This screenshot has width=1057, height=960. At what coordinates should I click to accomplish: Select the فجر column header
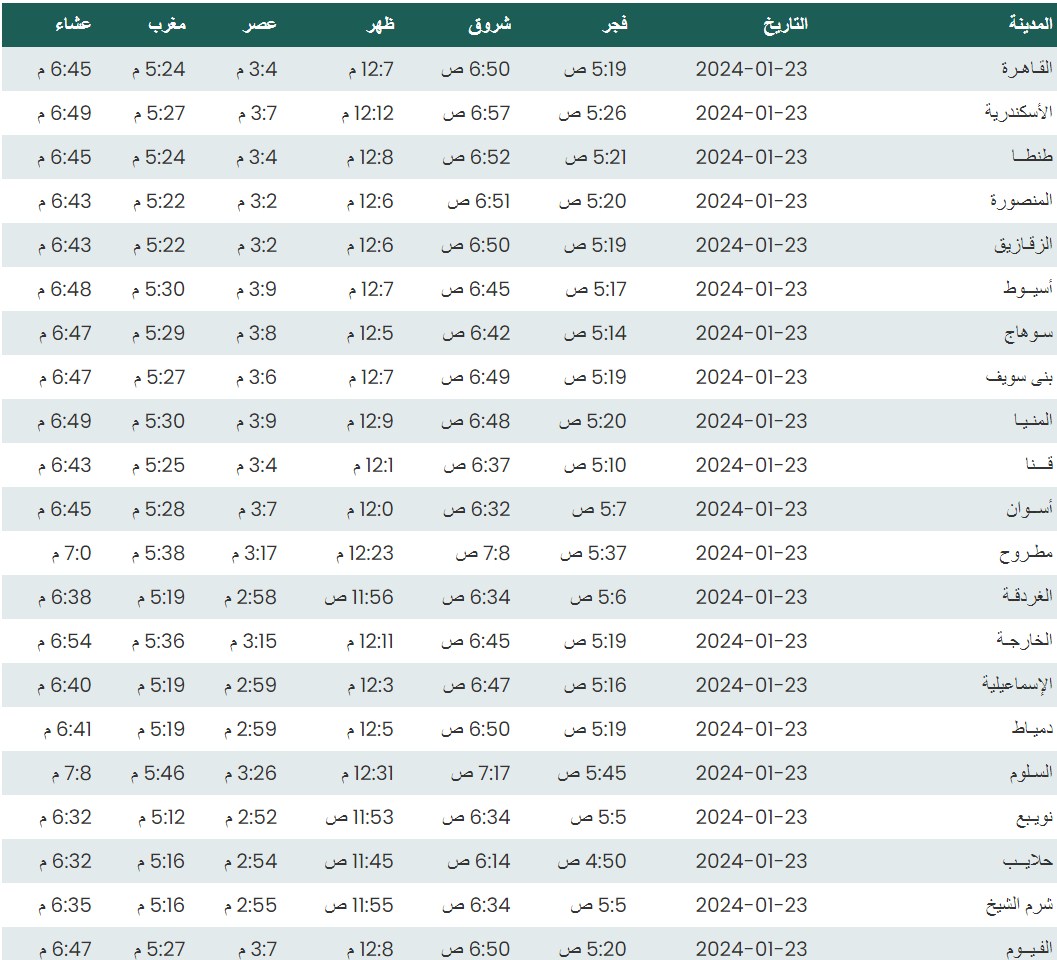(x=613, y=25)
